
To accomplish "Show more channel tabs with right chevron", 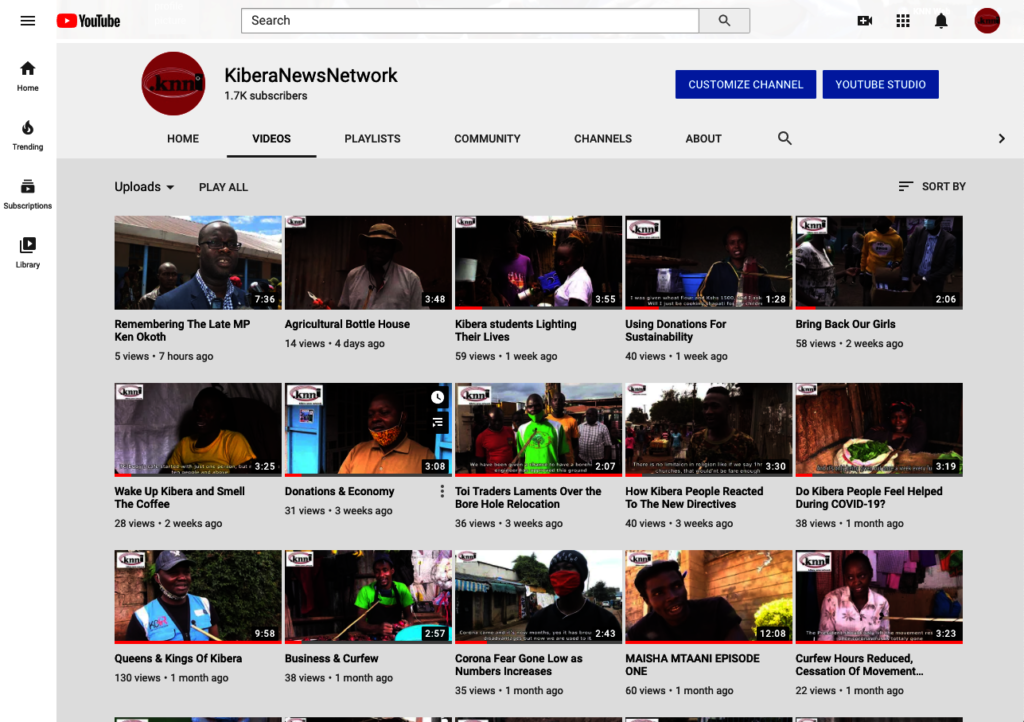I will coord(1001,138).
